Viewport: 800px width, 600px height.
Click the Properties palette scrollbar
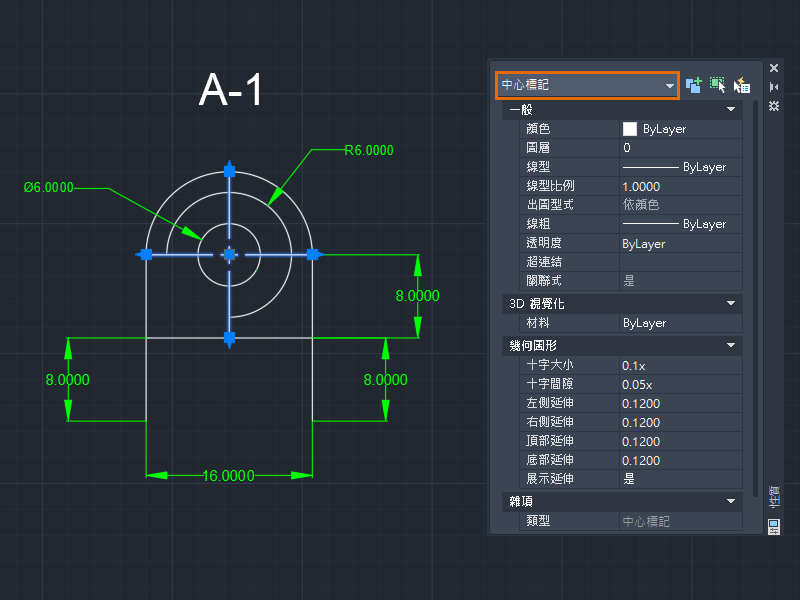[756, 298]
